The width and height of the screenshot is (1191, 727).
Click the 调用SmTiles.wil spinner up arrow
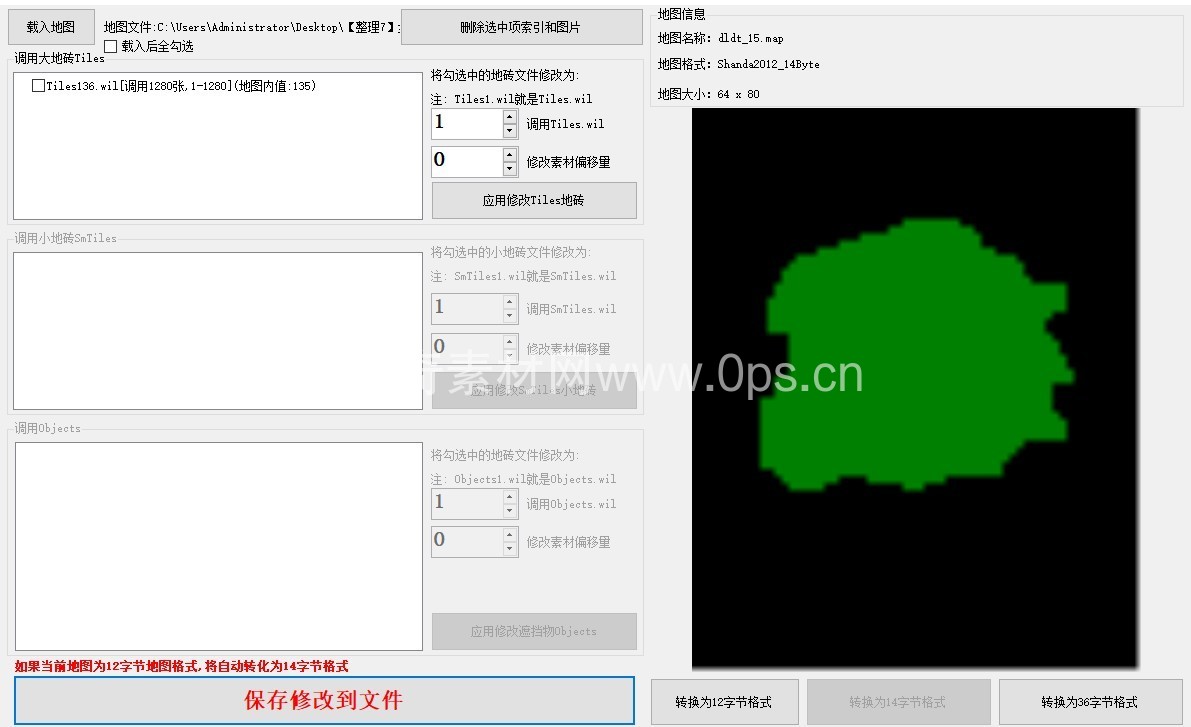(x=510, y=301)
